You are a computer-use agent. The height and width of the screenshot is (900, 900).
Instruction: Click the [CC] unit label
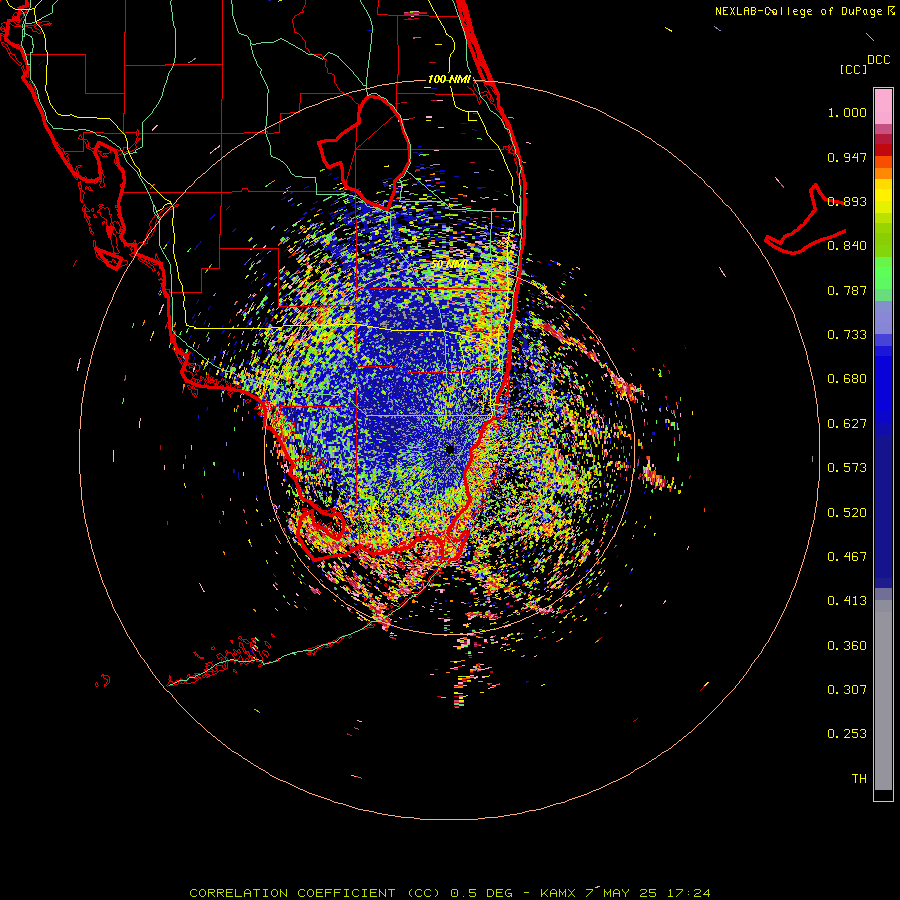point(854,69)
